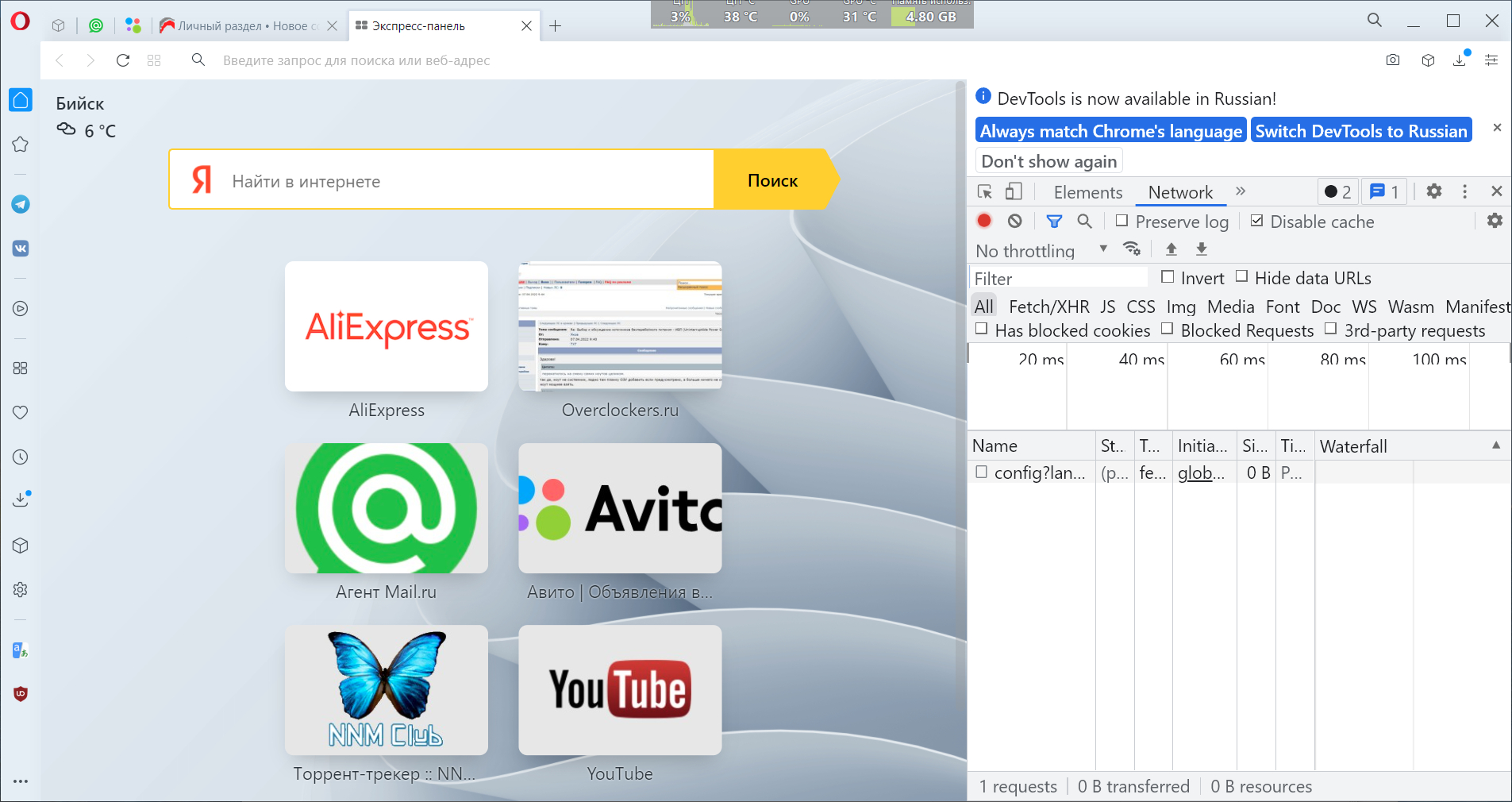
Task: Switch to the Elements tab
Action: click(x=1088, y=192)
